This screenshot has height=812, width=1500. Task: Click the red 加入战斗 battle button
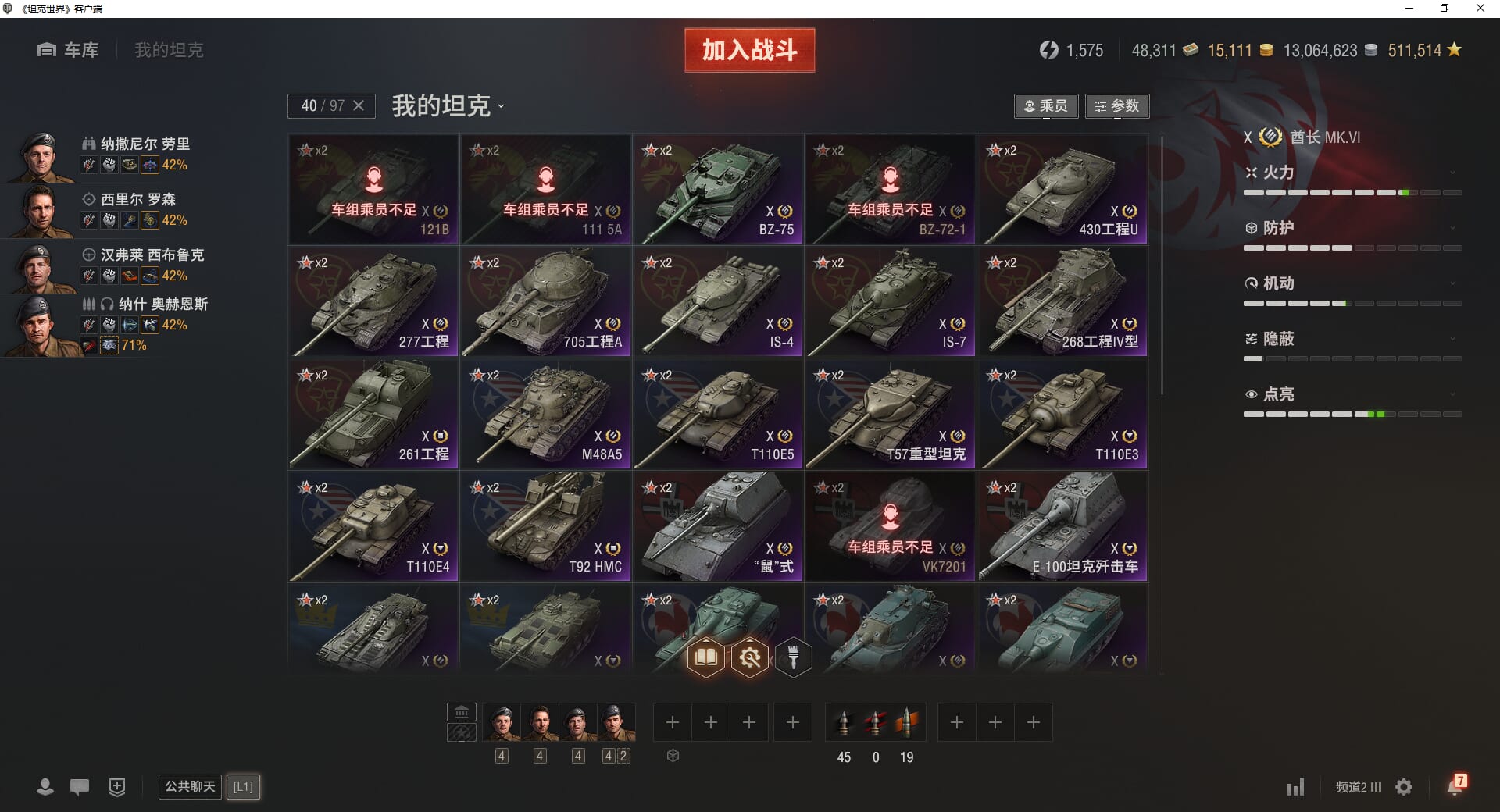click(750, 50)
